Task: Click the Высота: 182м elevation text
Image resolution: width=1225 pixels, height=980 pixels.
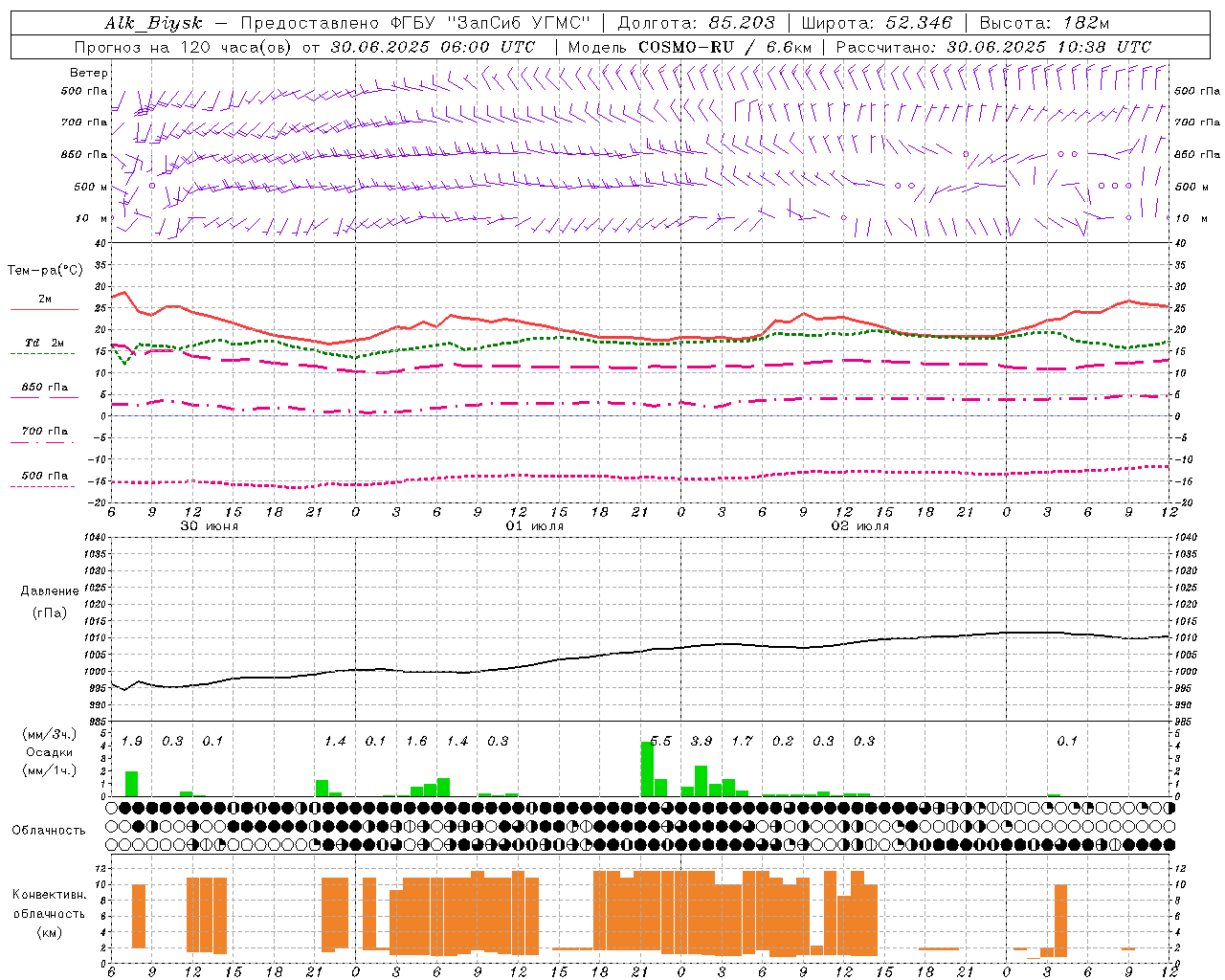Action: click(1044, 24)
